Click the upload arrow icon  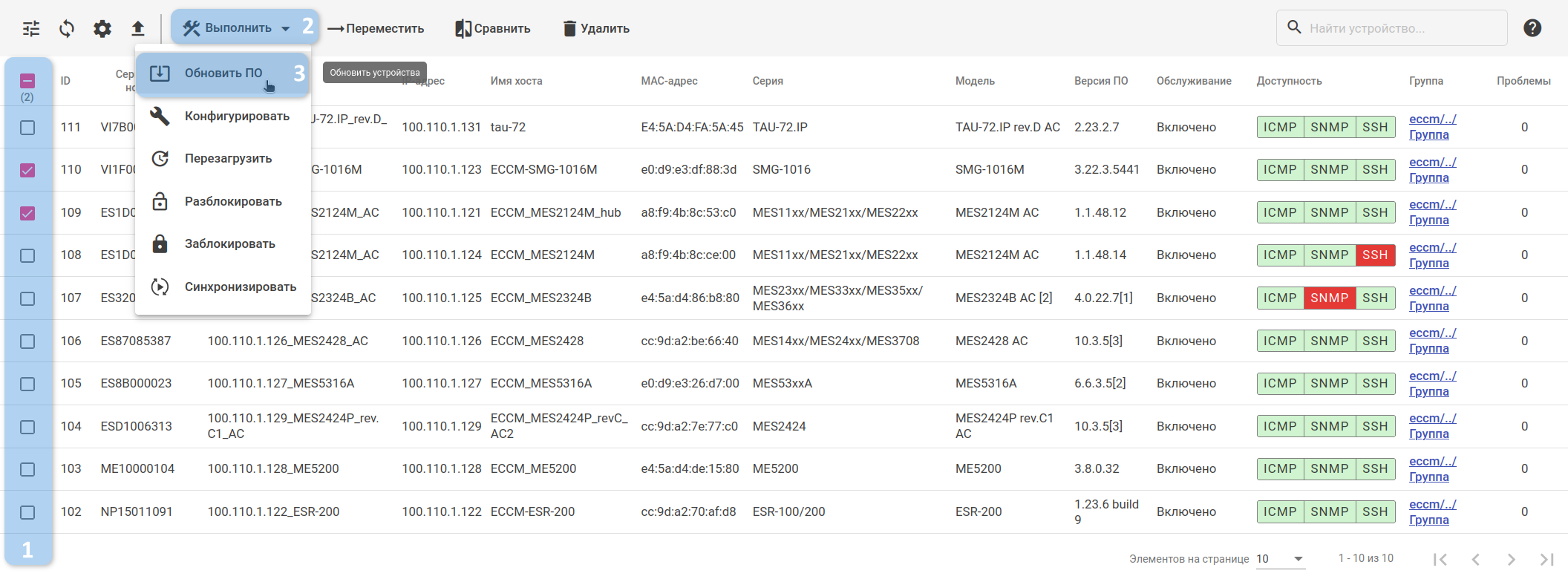coord(138,29)
